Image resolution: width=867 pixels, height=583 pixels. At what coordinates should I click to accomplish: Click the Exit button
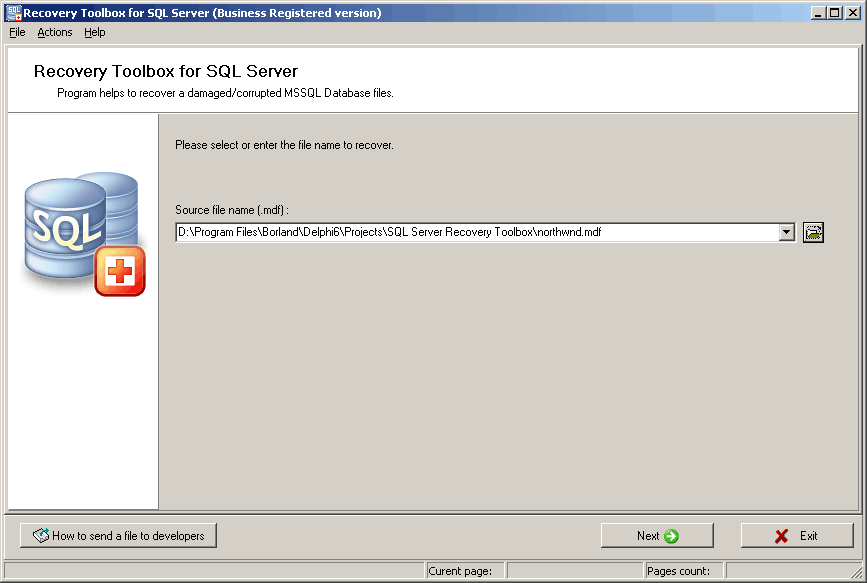[x=797, y=535]
